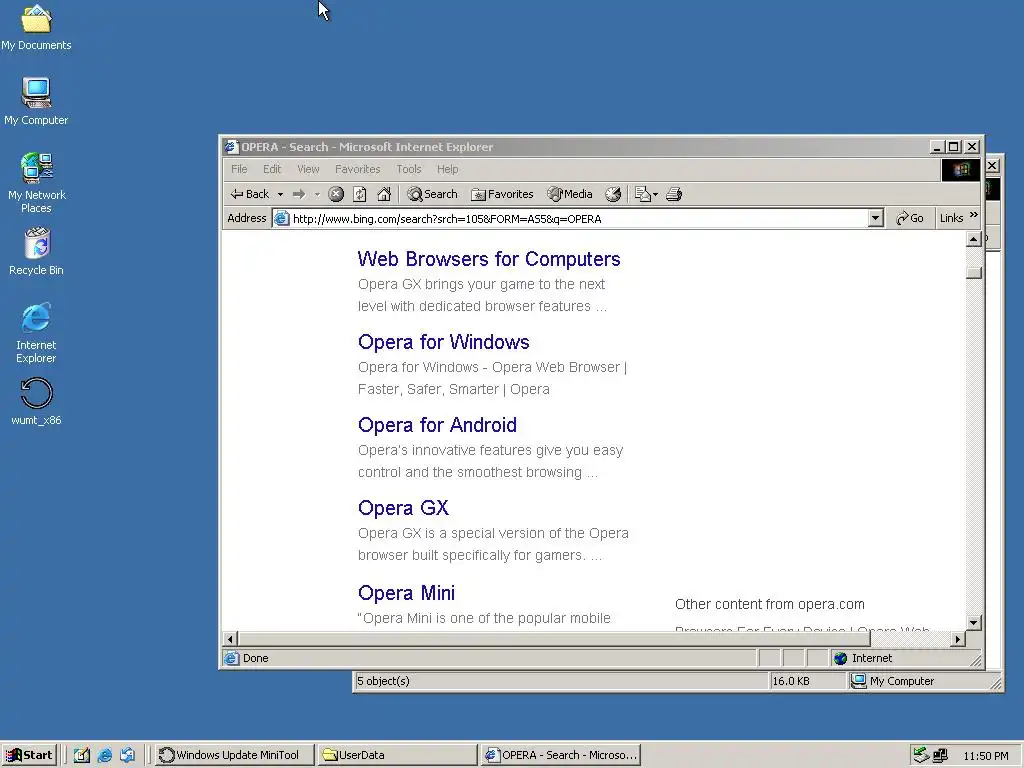Click the IE icon in the title bar
The image size is (1024, 768).
(231, 147)
